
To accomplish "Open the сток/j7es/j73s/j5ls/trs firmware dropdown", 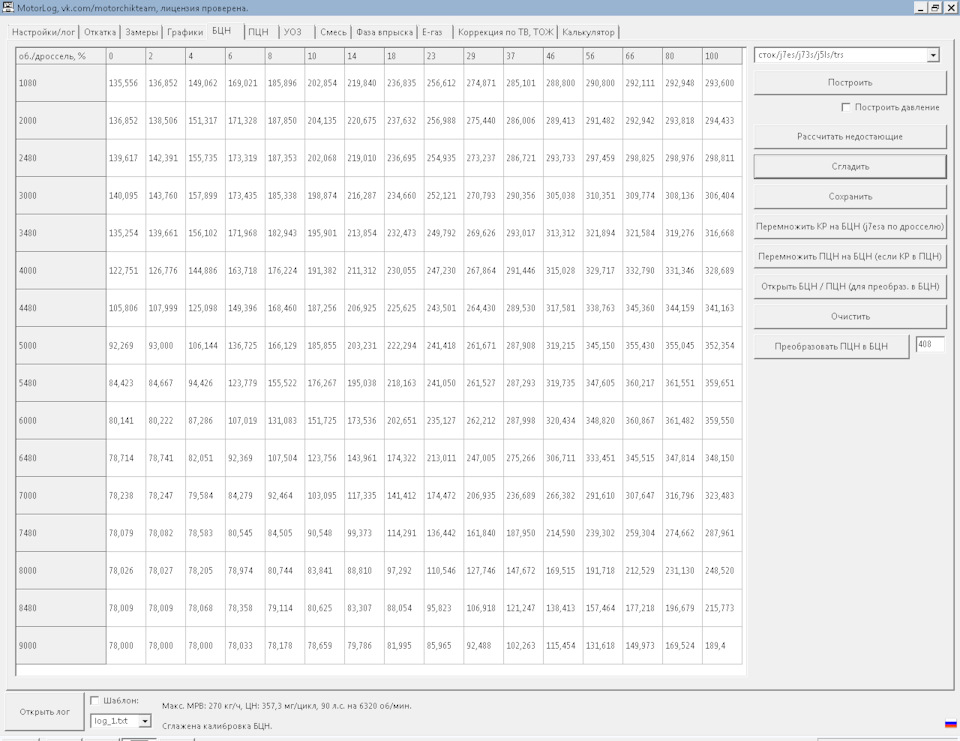I will [x=932, y=55].
